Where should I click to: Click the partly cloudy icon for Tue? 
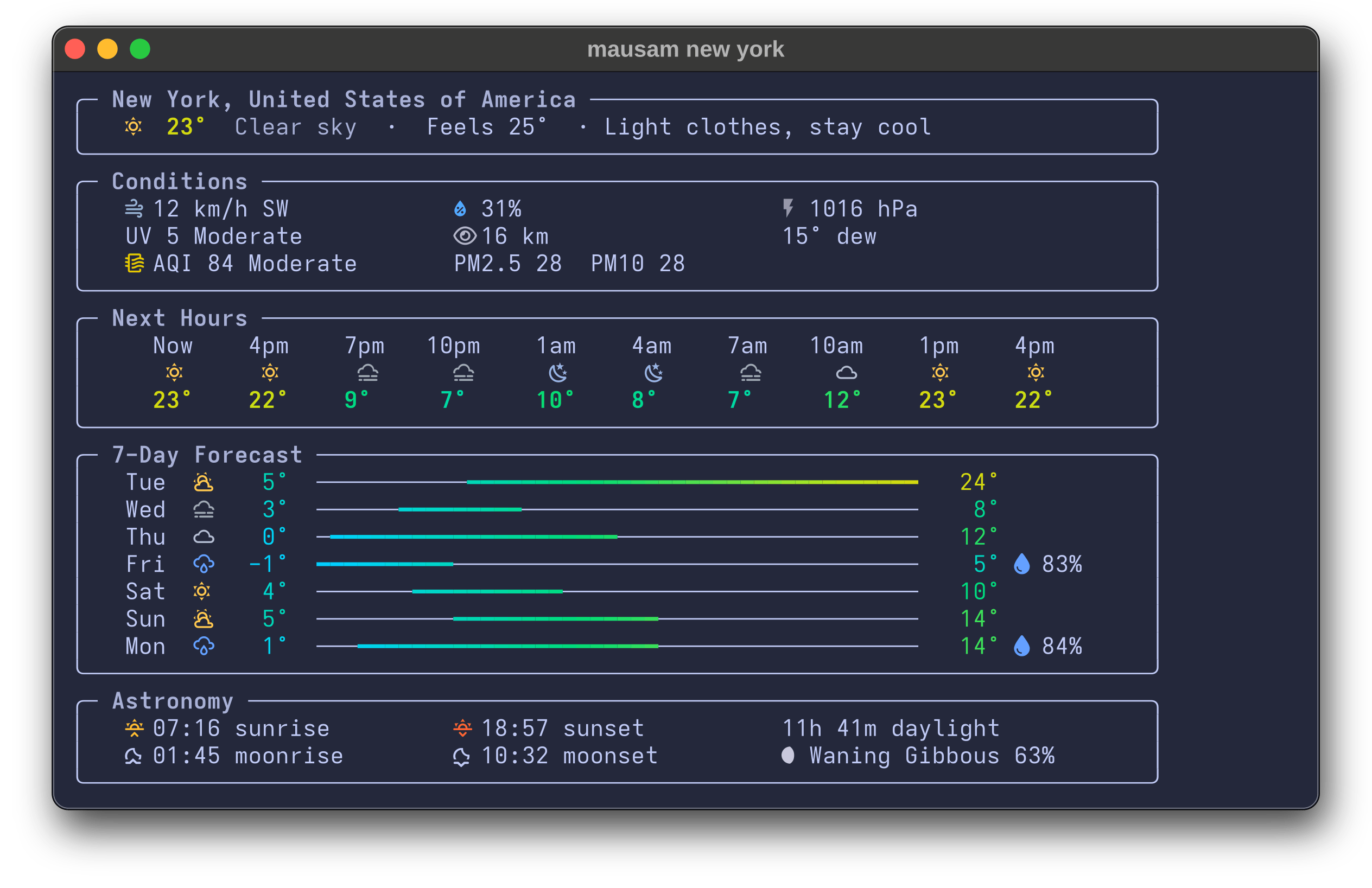pyautogui.click(x=203, y=482)
